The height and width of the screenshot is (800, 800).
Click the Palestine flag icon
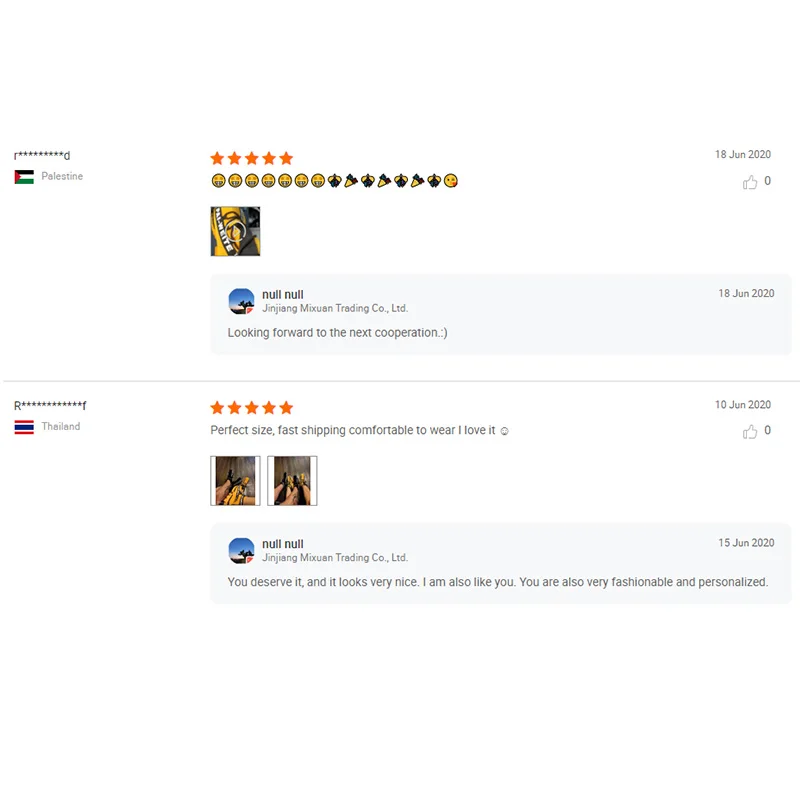click(24, 177)
